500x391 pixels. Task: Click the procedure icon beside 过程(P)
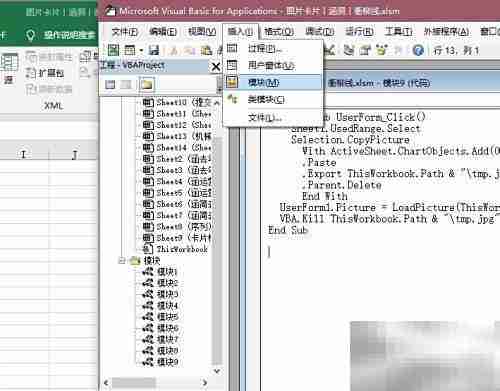pyautogui.click(x=232, y=48)
